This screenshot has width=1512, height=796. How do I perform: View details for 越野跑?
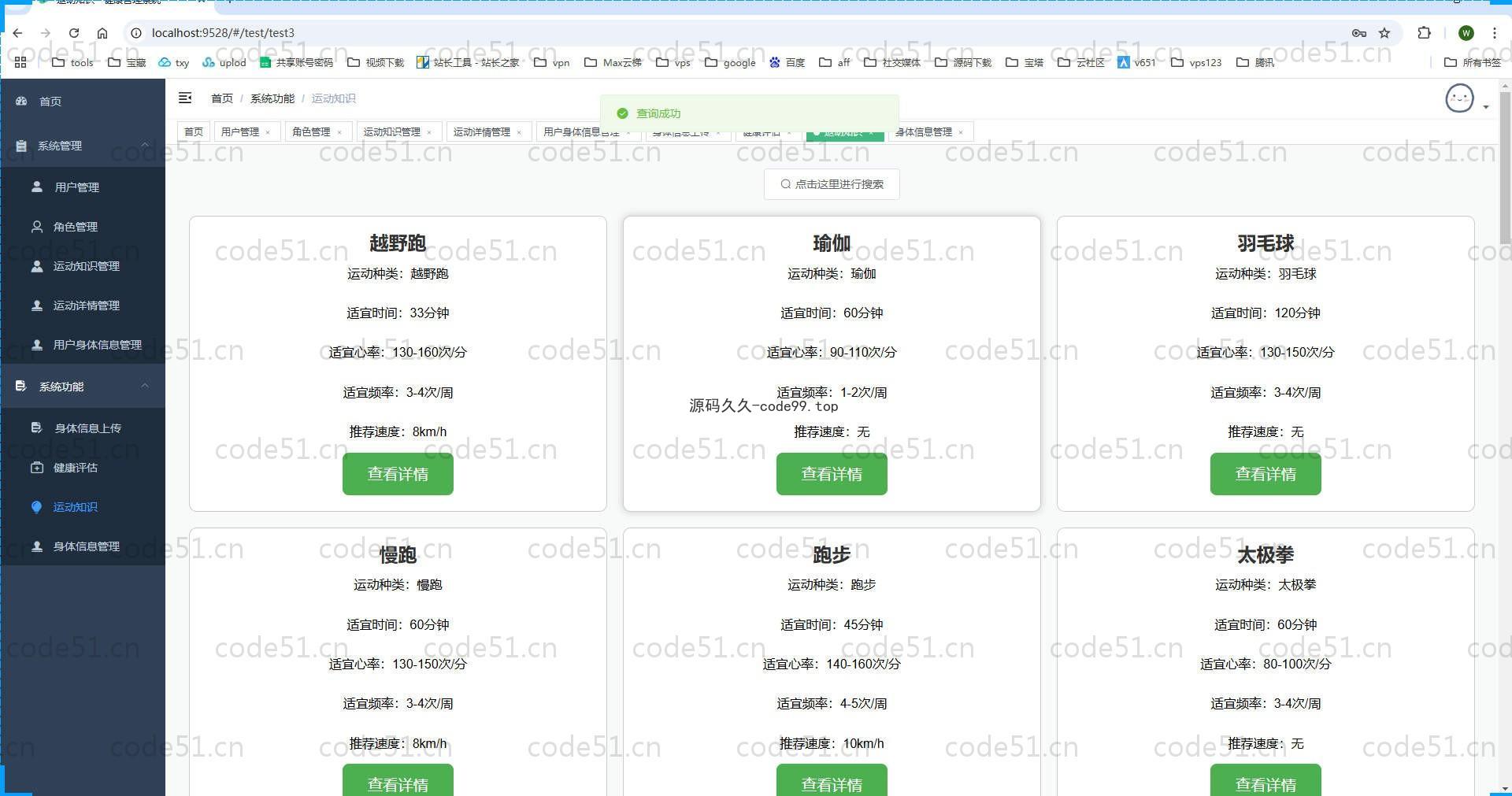pyautogui.click(x=398, y=474)
